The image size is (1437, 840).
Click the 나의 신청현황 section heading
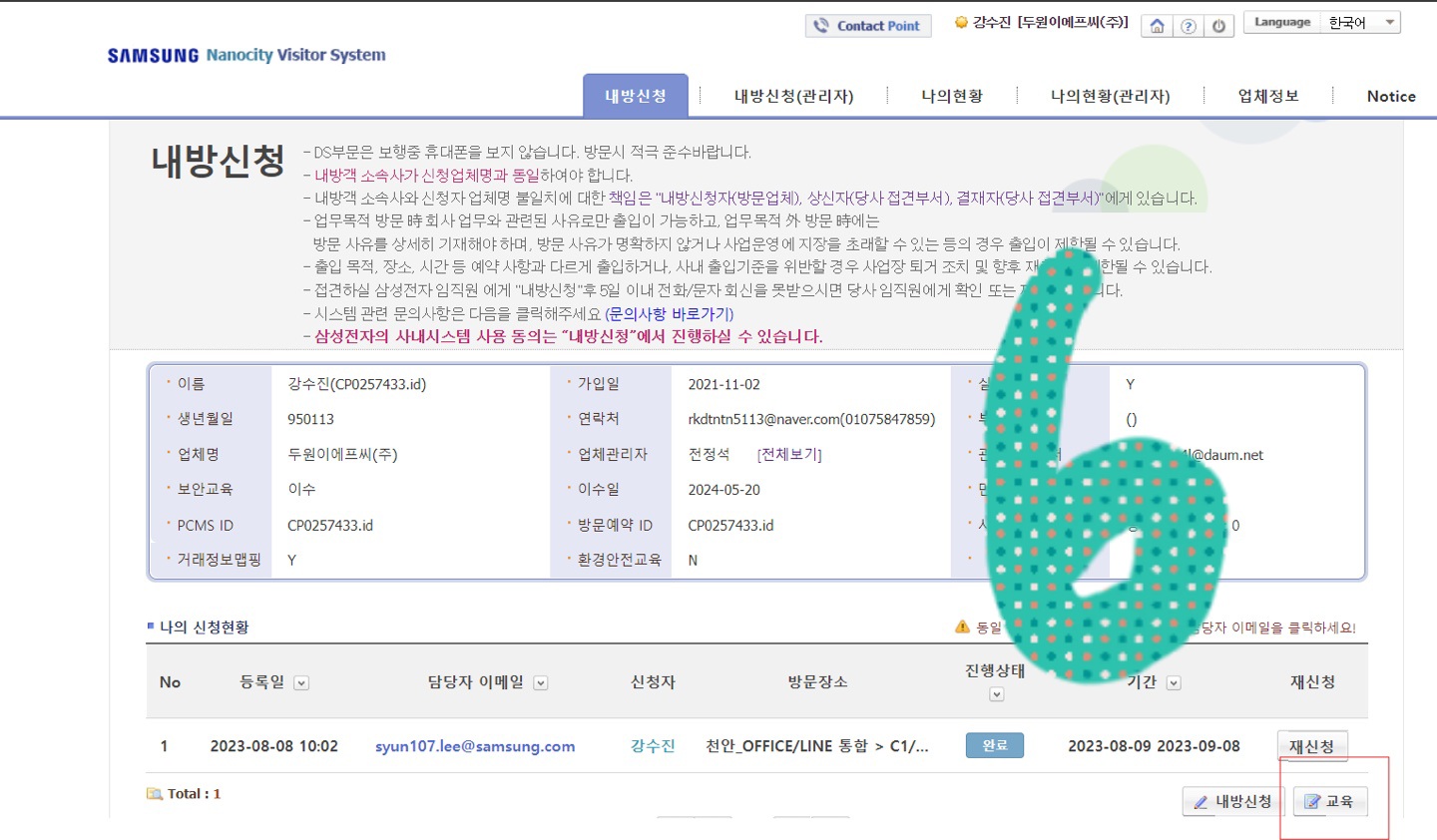coord(204,627)
